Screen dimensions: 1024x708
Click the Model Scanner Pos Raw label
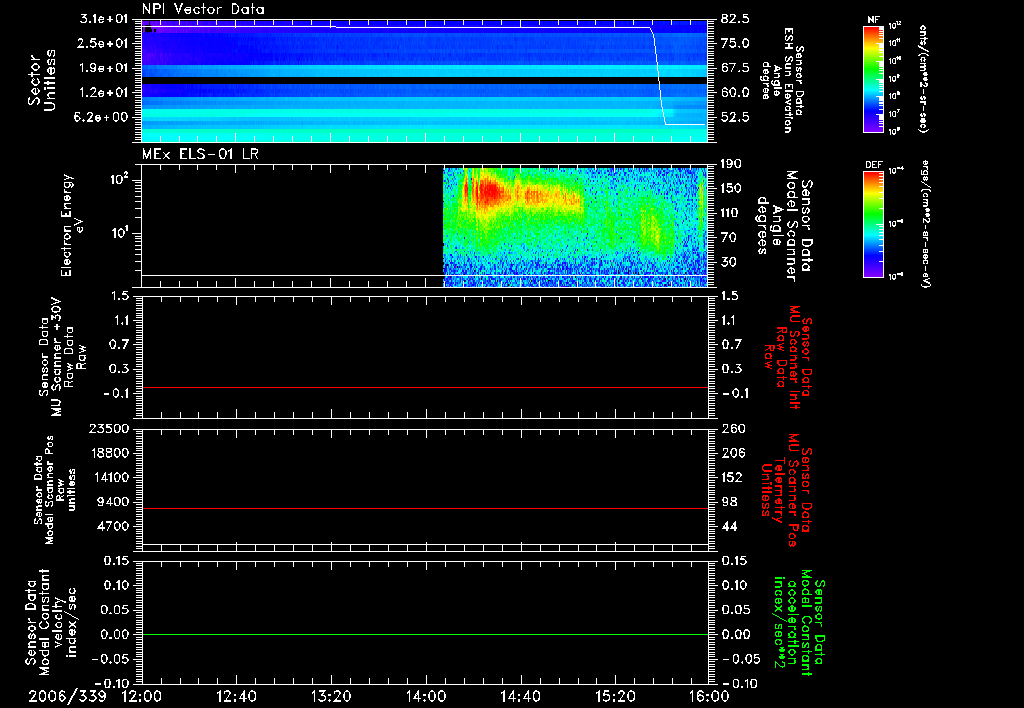tap(56, 490)
